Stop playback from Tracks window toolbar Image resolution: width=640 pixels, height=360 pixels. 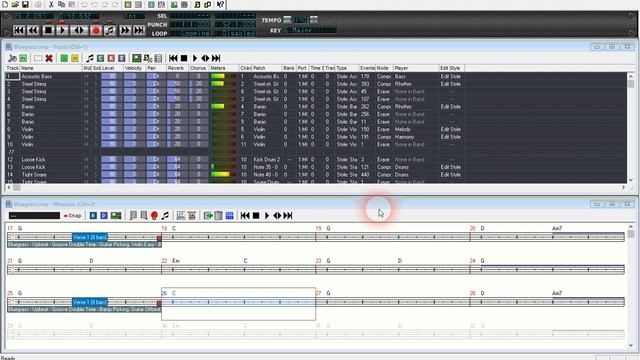pyautogui.click(x=184, y=58)
